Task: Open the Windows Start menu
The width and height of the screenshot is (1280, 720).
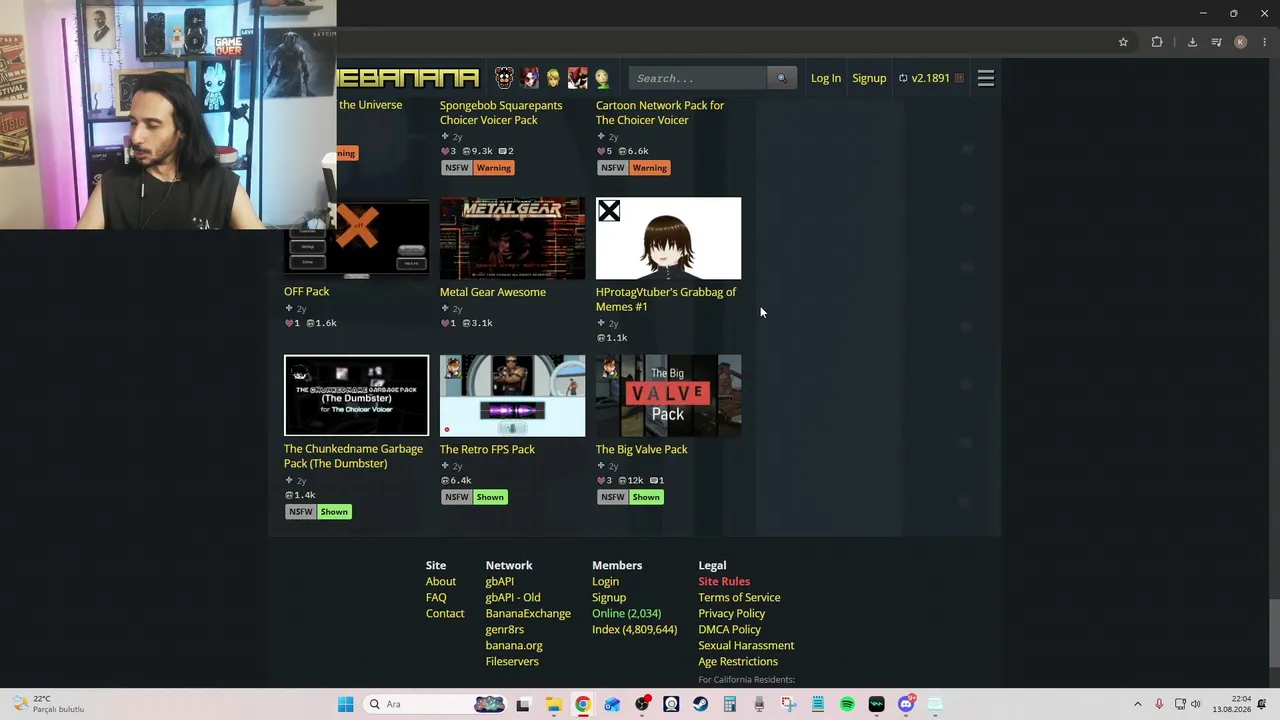Action: click(x=345, y=704)
